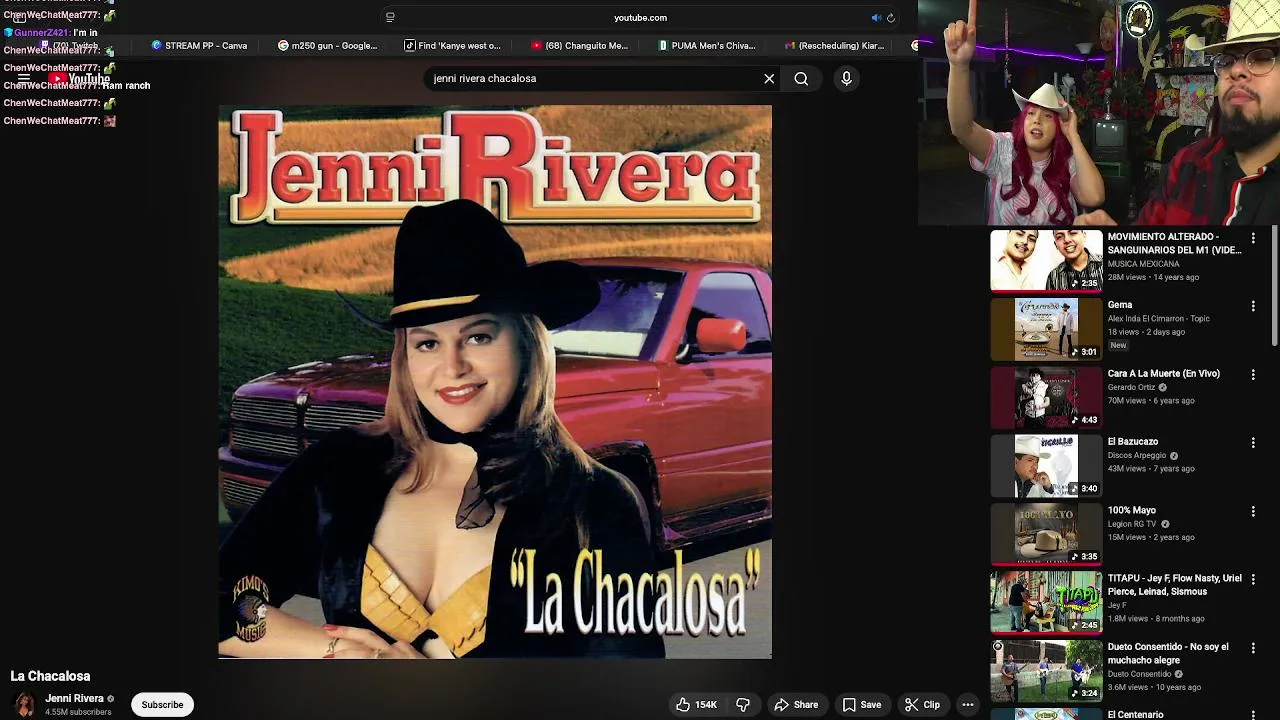1280x720 pixels.
Task: Share the La Chacalosa video
Action: click(796, 704)
